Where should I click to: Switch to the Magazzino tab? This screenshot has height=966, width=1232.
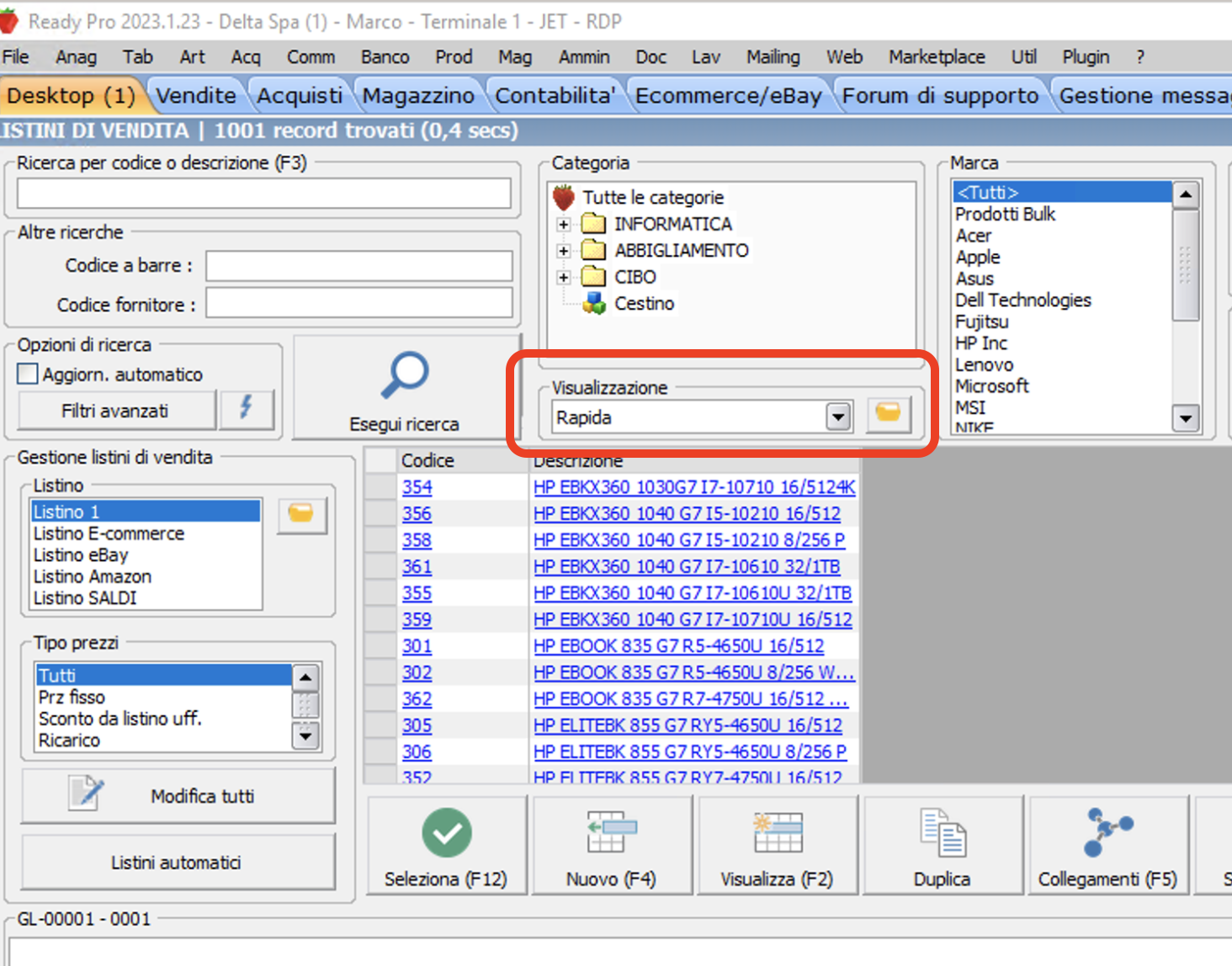point(418,96)
